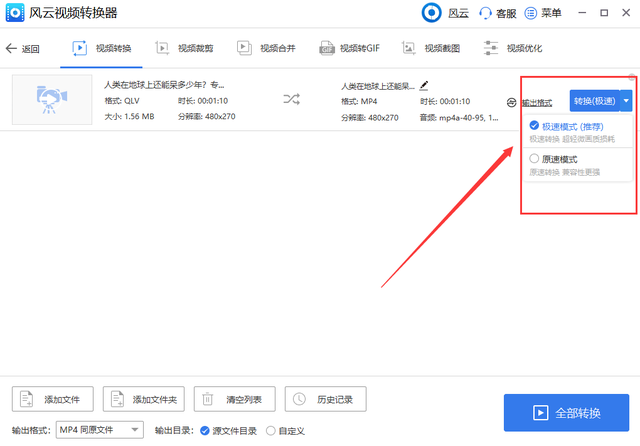Switch to 视频裁剪 tab
Screen dimensions: 640x446
(184, 49)
